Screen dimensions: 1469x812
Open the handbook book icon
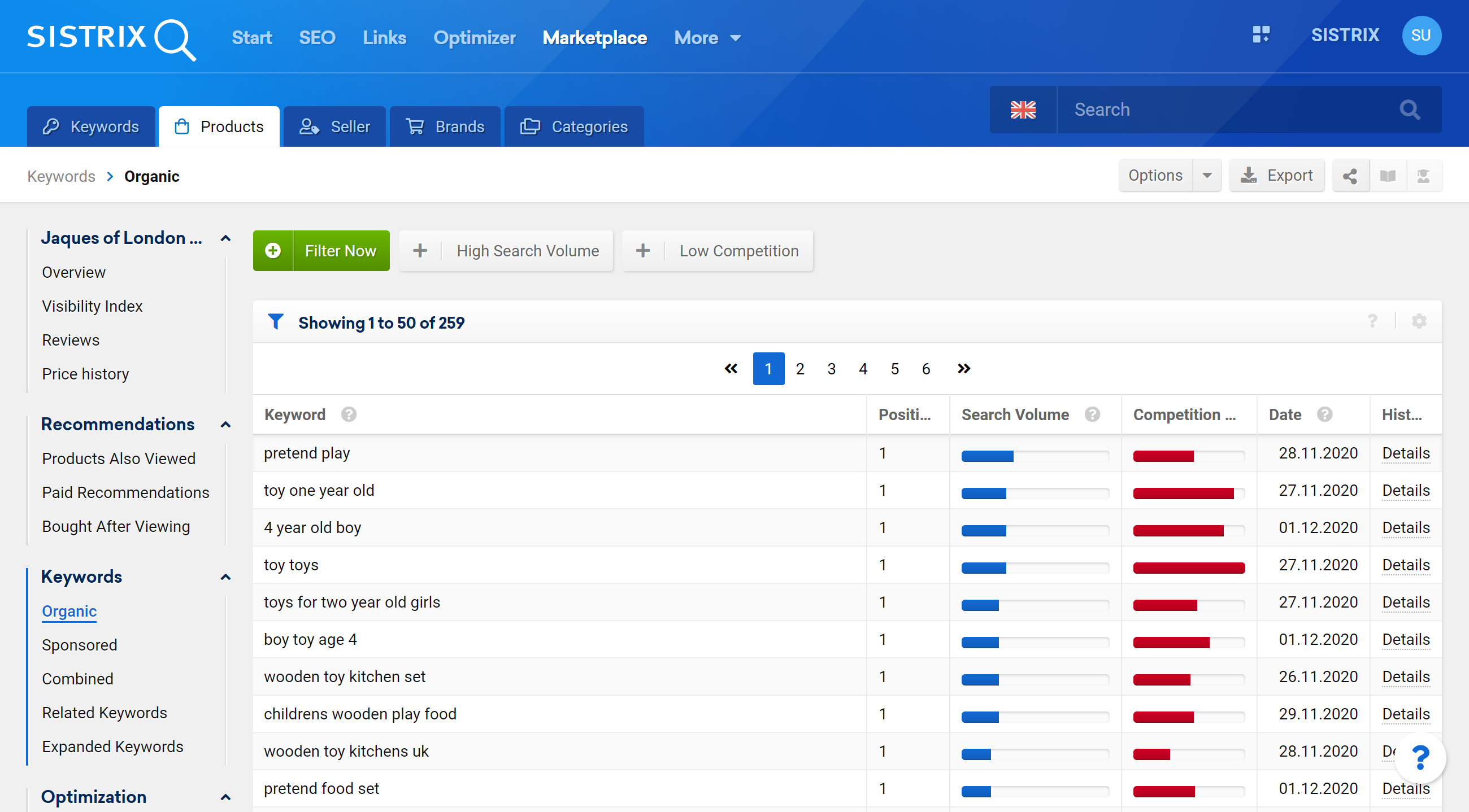(x=1388, y=176)
